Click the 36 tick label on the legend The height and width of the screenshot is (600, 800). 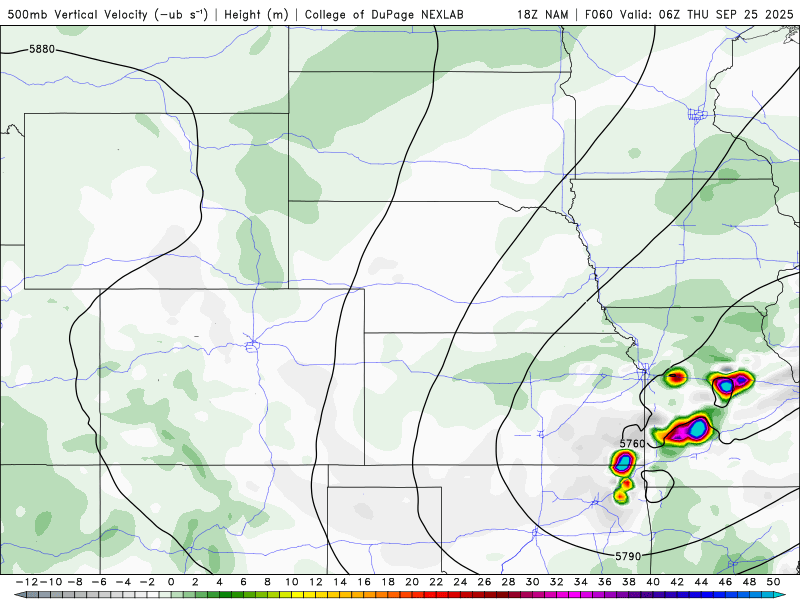coord(605,582)
